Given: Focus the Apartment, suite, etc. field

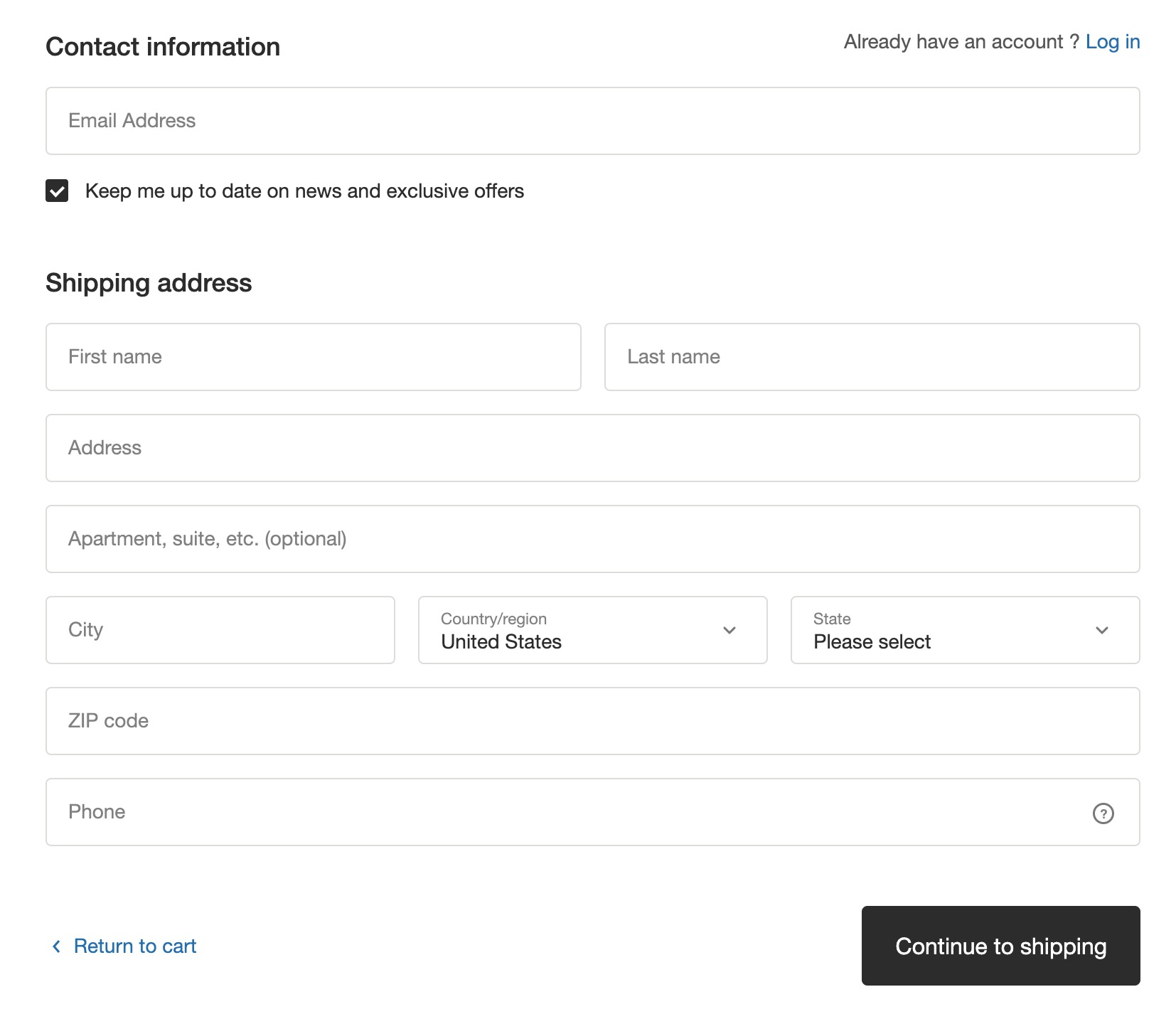Looking at the screenshot, I should coord(592,539).
